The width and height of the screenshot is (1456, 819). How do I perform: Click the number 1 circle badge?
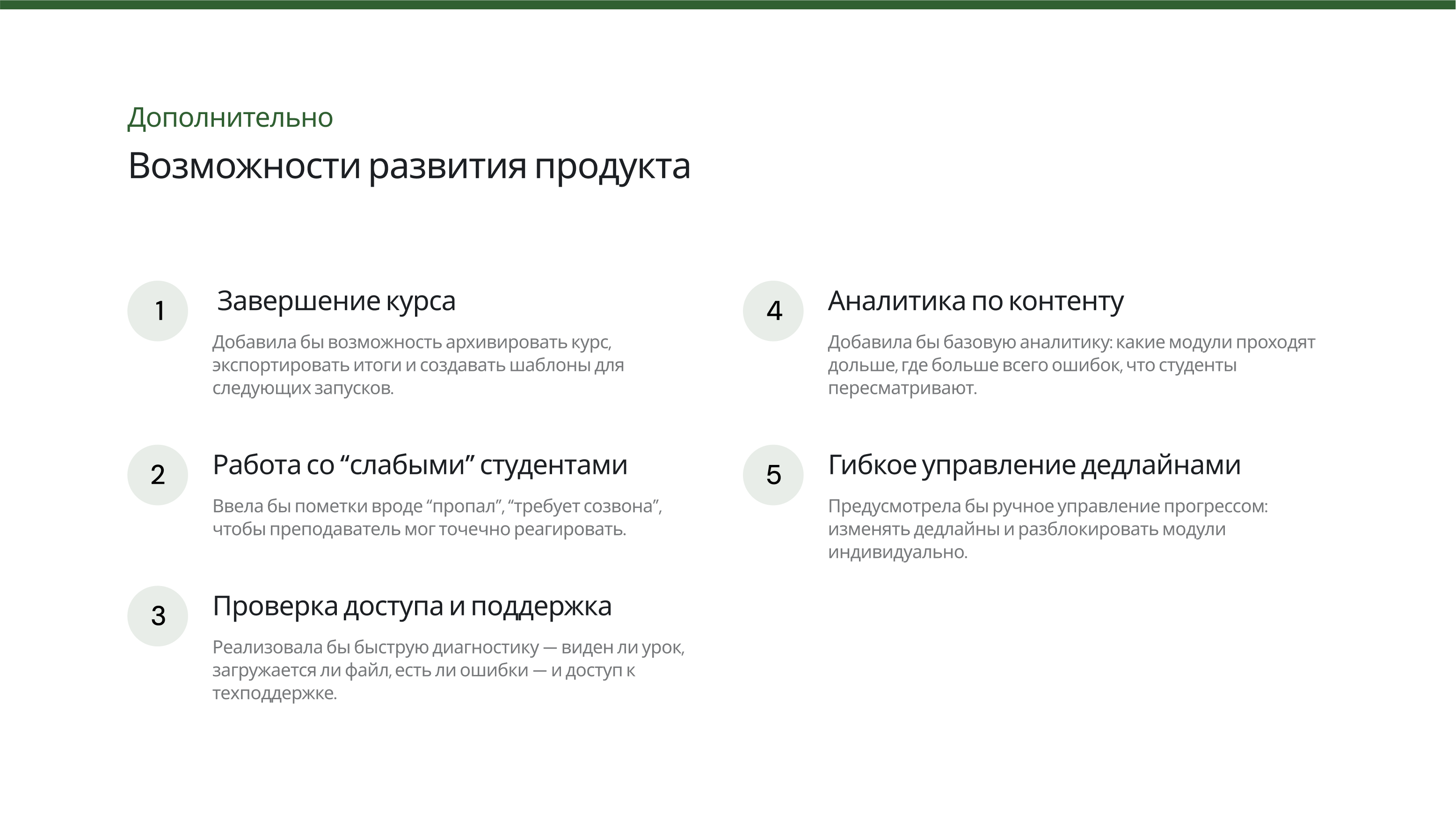point(157,311)
